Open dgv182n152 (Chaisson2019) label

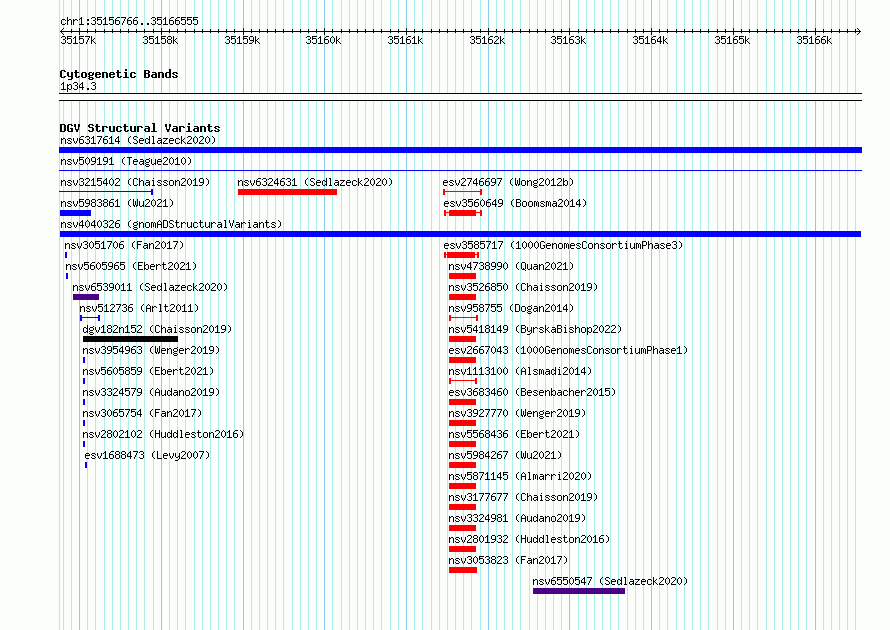[157, 329]
